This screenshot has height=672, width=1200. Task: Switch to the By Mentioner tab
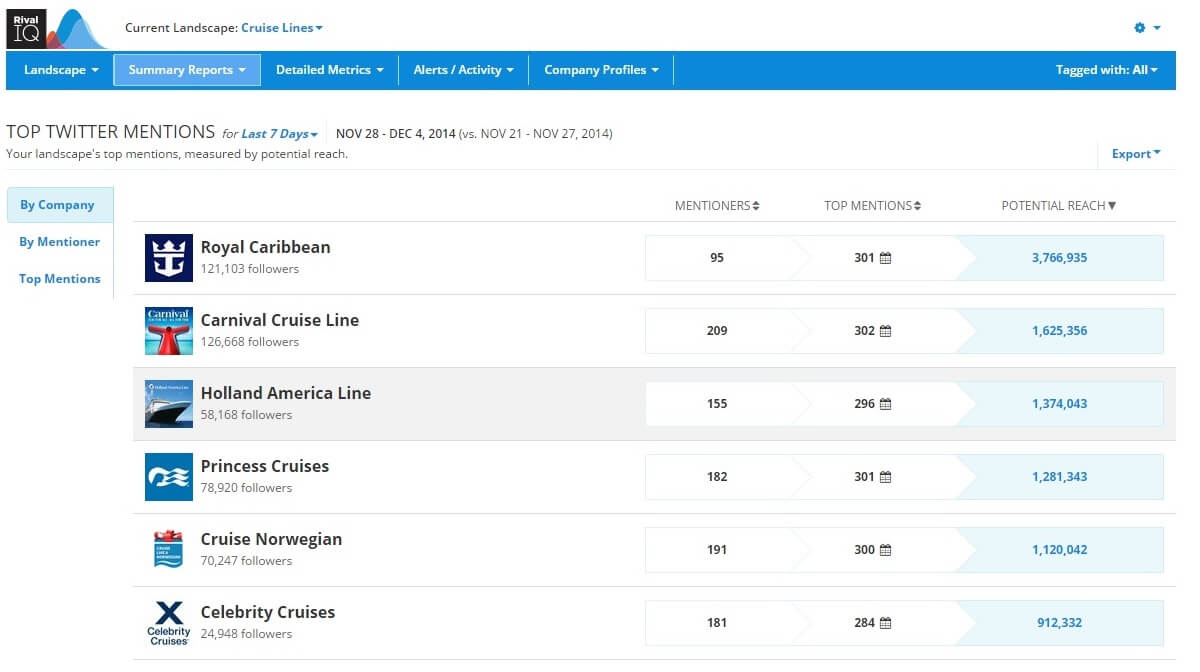coord(60,242)
